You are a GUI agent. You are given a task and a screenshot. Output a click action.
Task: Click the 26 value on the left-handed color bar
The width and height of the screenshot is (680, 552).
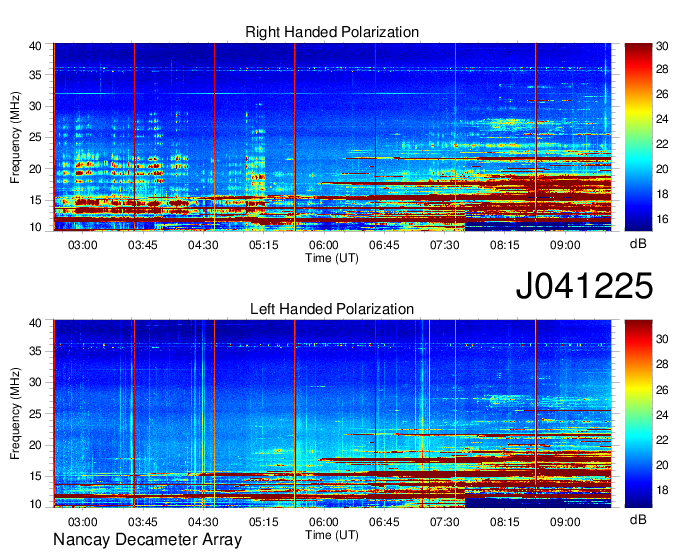pyautogui.click(x=662, y=390)
